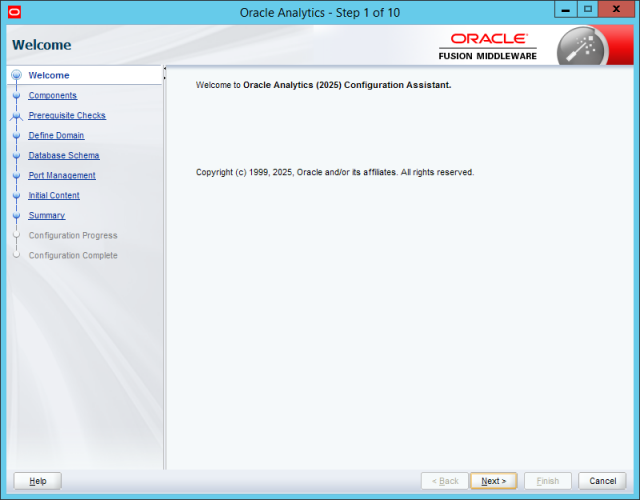Navigate to Port Management step
The width and height of the screenshot is (640, 500).
pos(62,176)
